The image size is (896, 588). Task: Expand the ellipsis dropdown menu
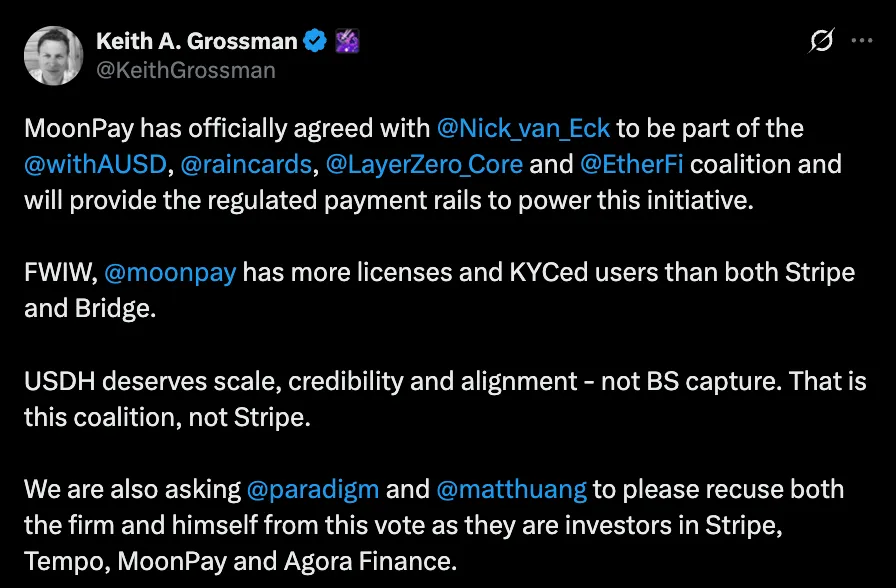(x=862, y=41)
